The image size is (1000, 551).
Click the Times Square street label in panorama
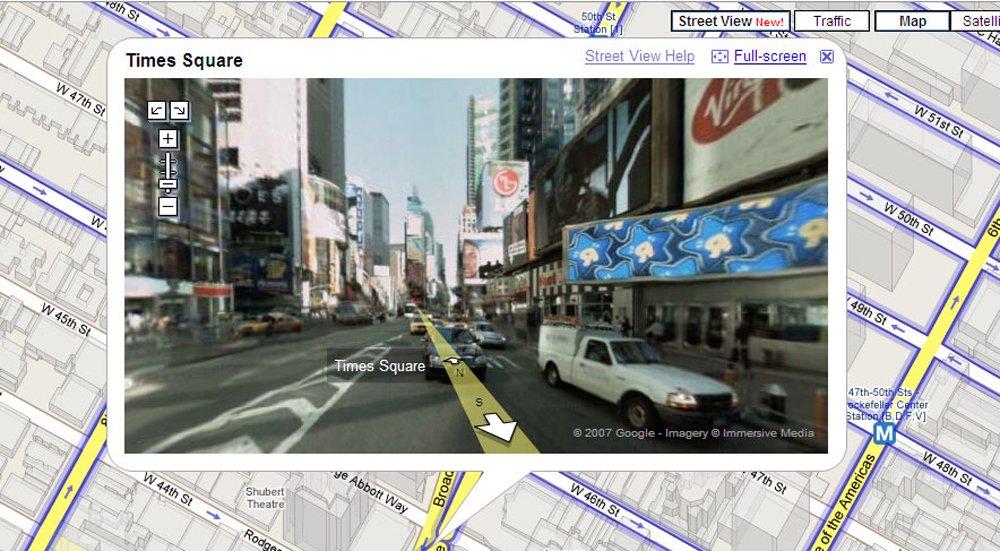click(379, 366)
